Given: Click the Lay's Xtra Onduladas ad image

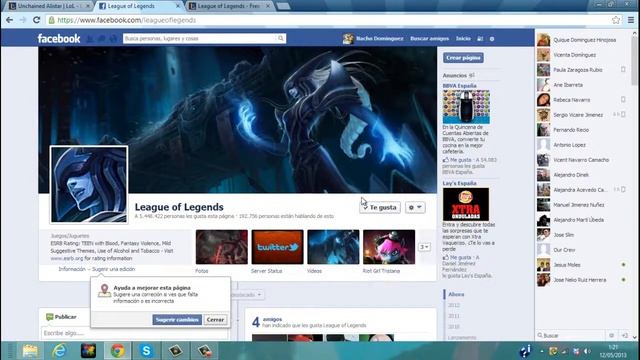Looking at the screenshot, I should tap(466, 204).
